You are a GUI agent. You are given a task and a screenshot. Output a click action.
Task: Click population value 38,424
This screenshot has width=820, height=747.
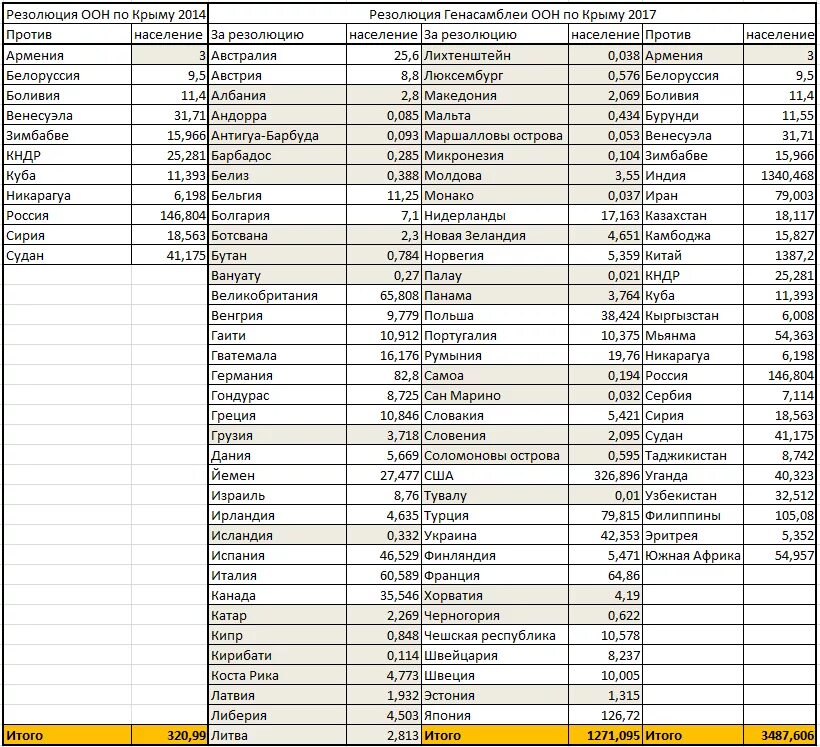605,315
